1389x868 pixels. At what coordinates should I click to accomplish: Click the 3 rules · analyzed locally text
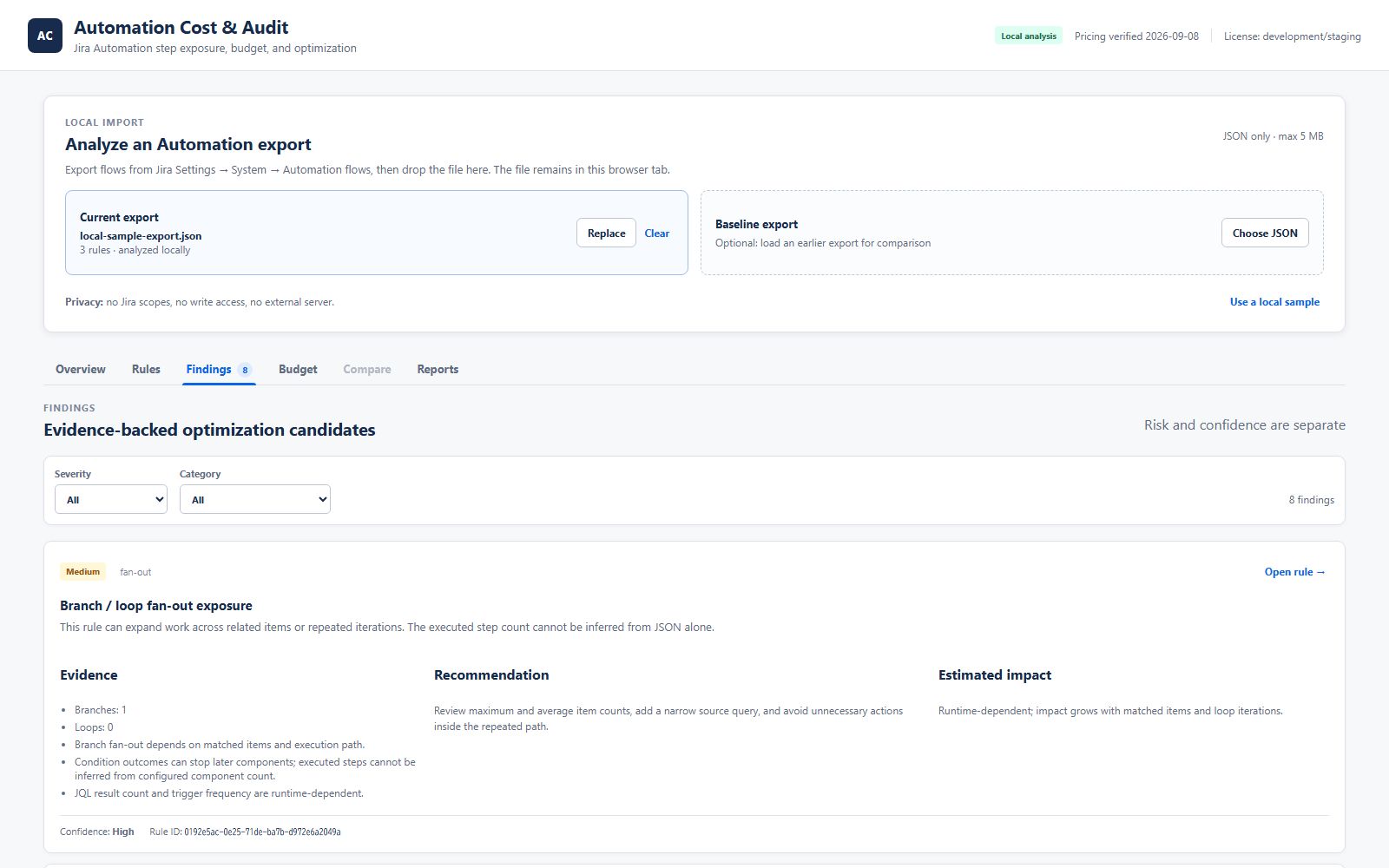(135, 250)
